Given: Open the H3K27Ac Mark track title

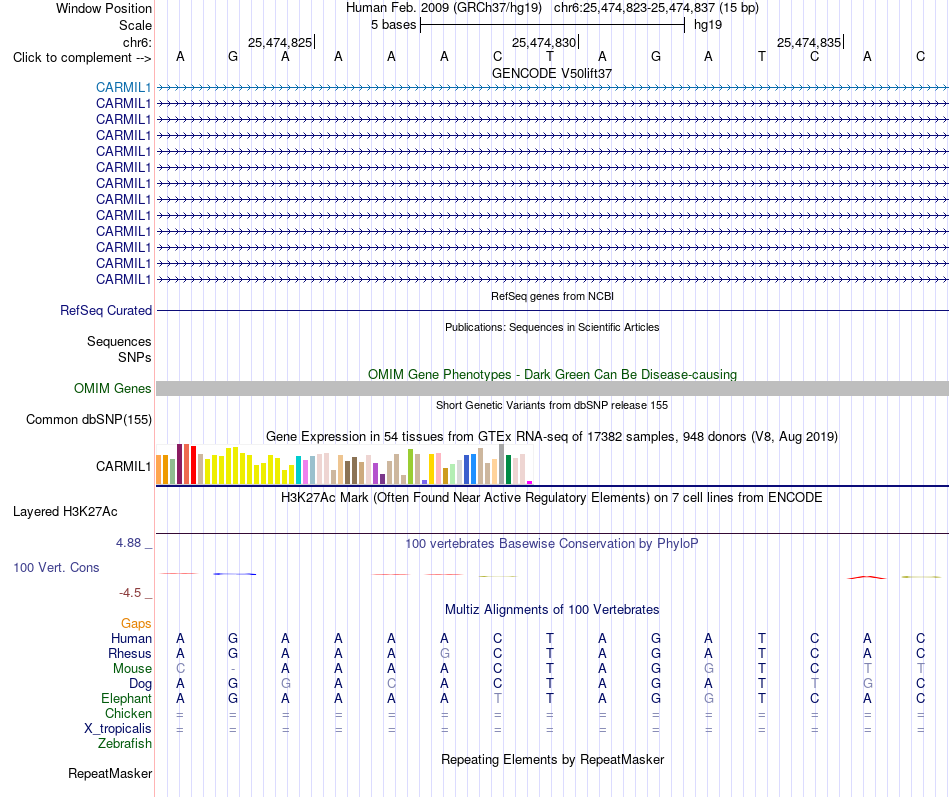Looking at the screenshot, I should [x=552, y=498].
